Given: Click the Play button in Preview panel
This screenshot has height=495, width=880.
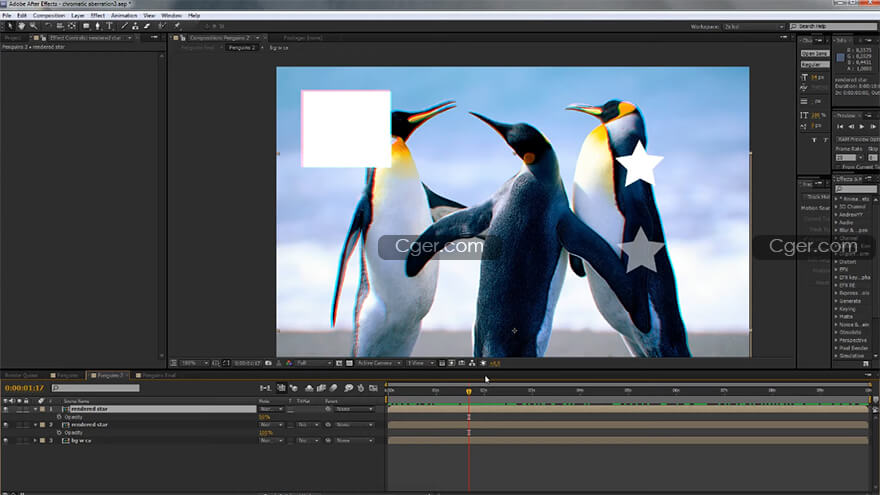Looking at the screenshot, I should coord(862,127).
